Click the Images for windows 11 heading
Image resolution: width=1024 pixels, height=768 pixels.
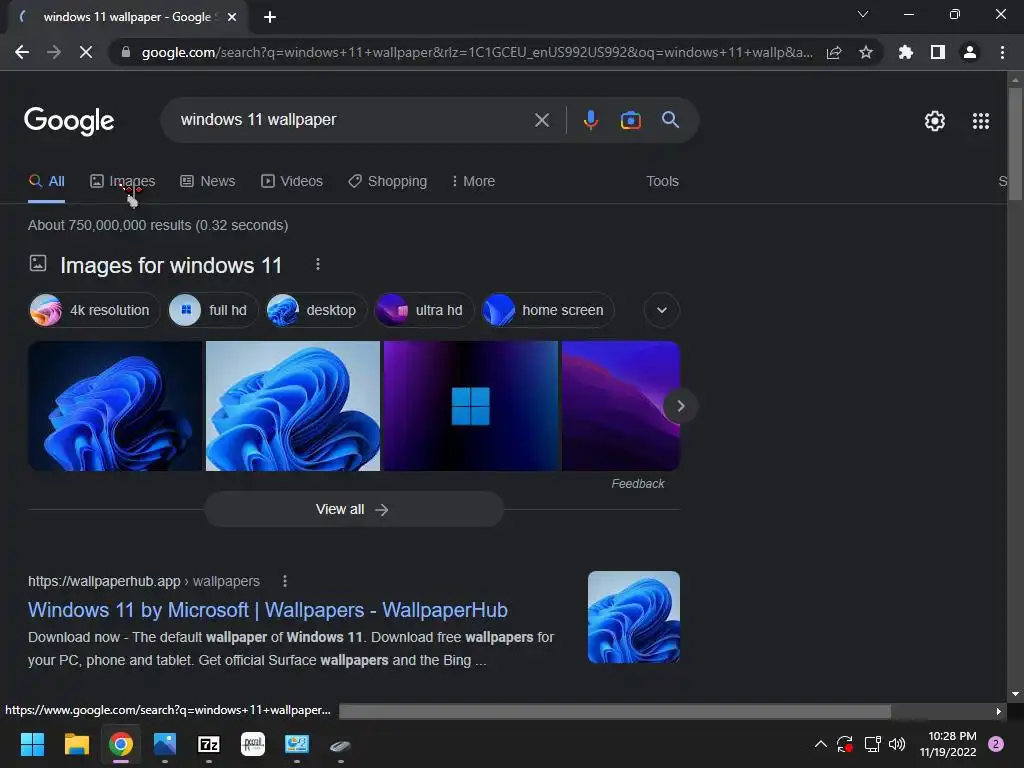[171, 265]
